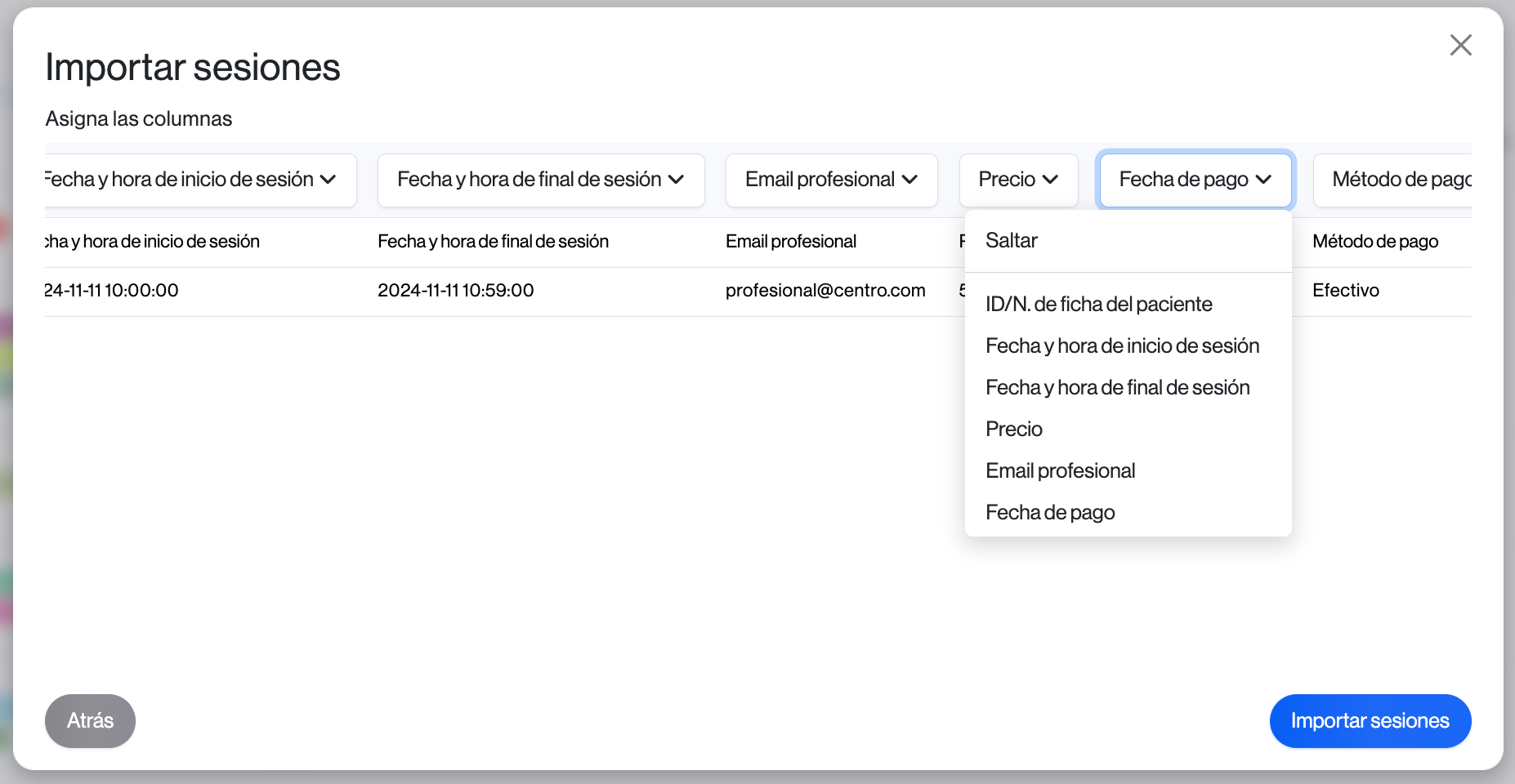Viewport: 1515px width, 784px height.
Task: Click the chevron arrow in the Precio dropdown
Action: pyautogui.click(x=1051, y=180)
